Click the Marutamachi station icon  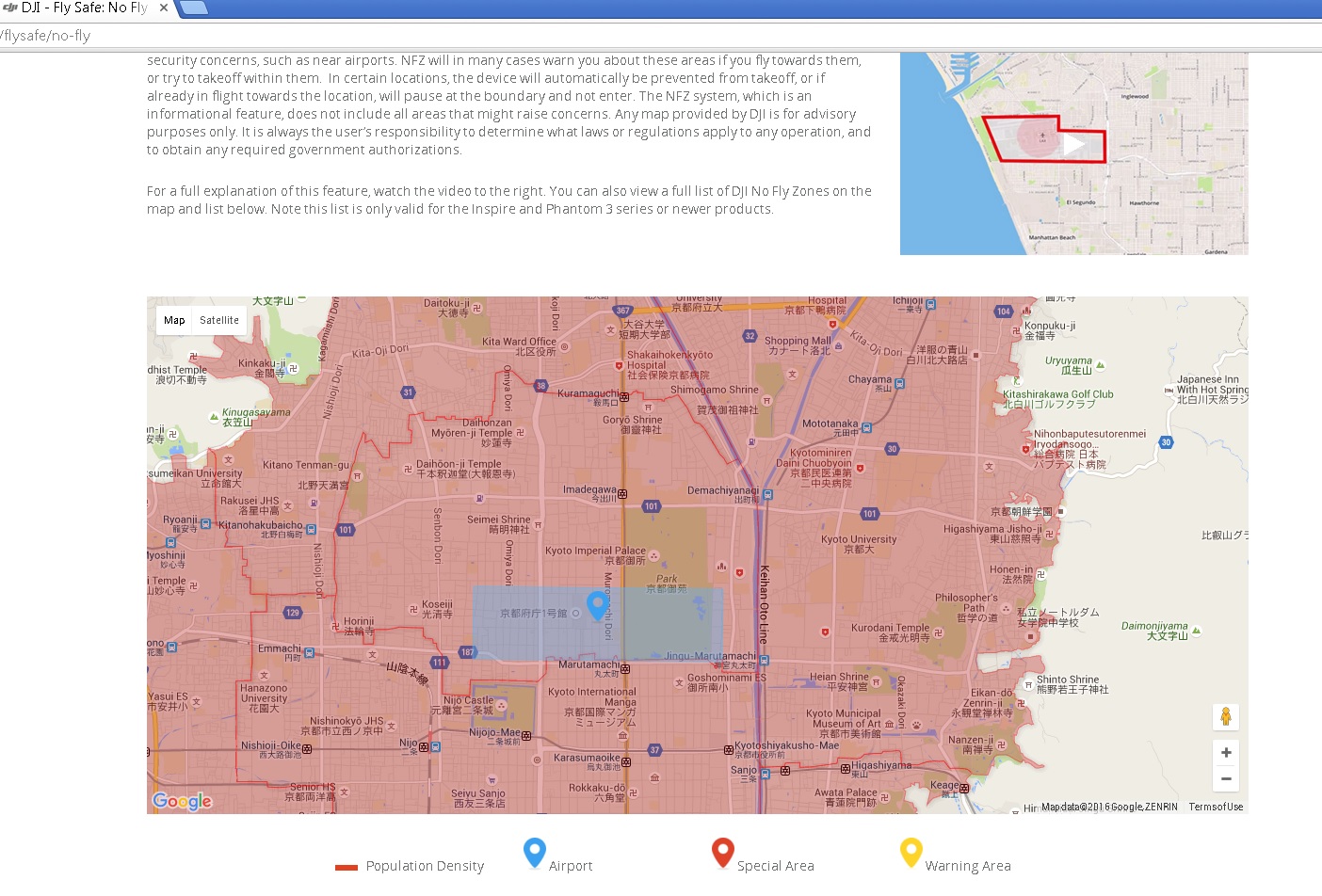(625, 669)
